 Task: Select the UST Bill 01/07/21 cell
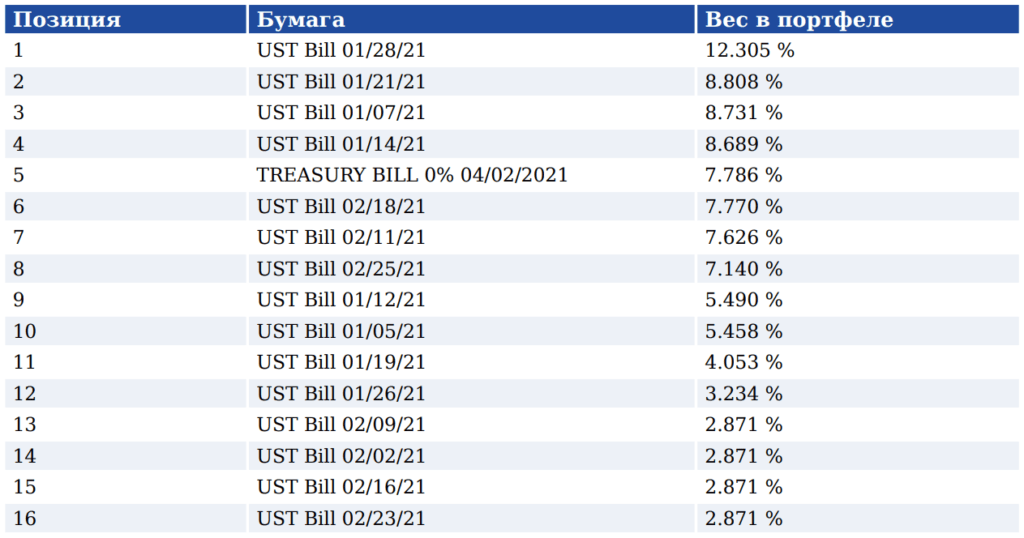(x=341, y=113)
